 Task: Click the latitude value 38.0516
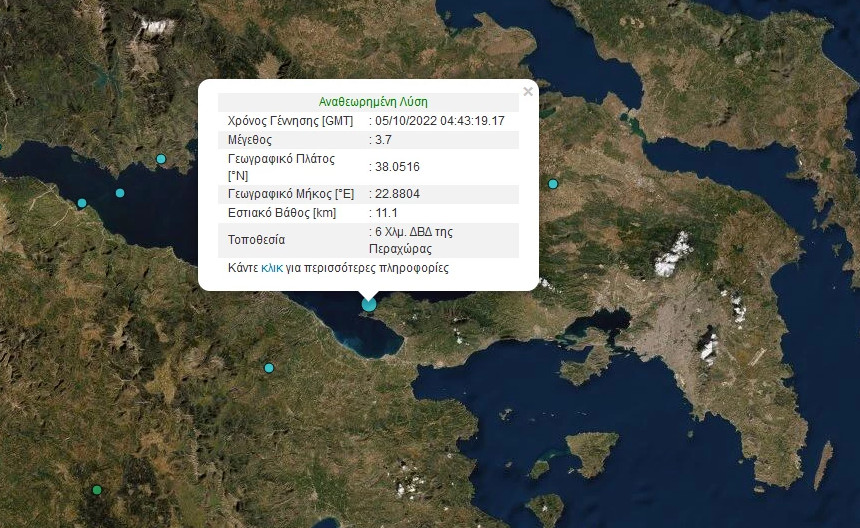pos(397,167)
